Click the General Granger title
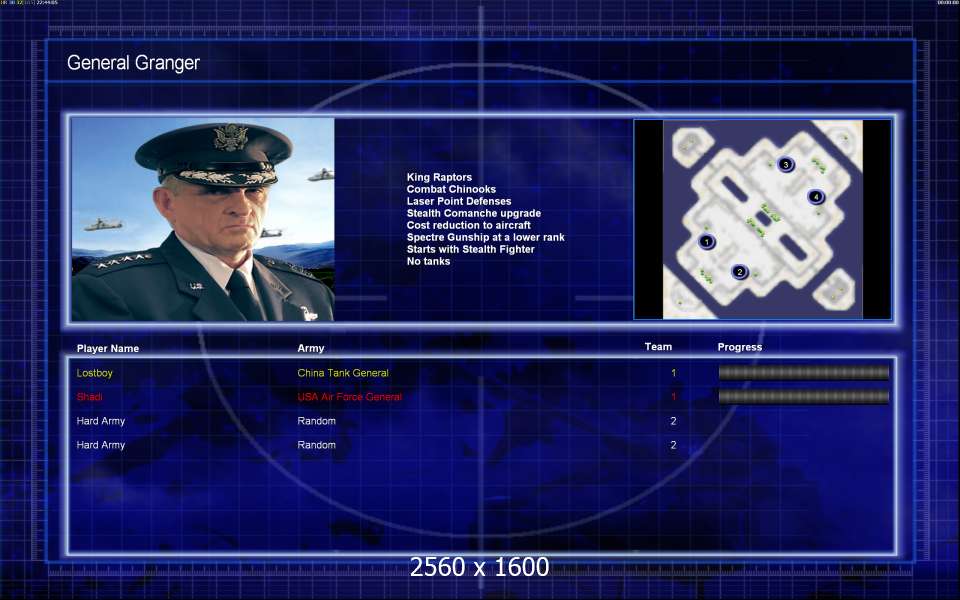The image size is (960, 600). click(133, 62)
